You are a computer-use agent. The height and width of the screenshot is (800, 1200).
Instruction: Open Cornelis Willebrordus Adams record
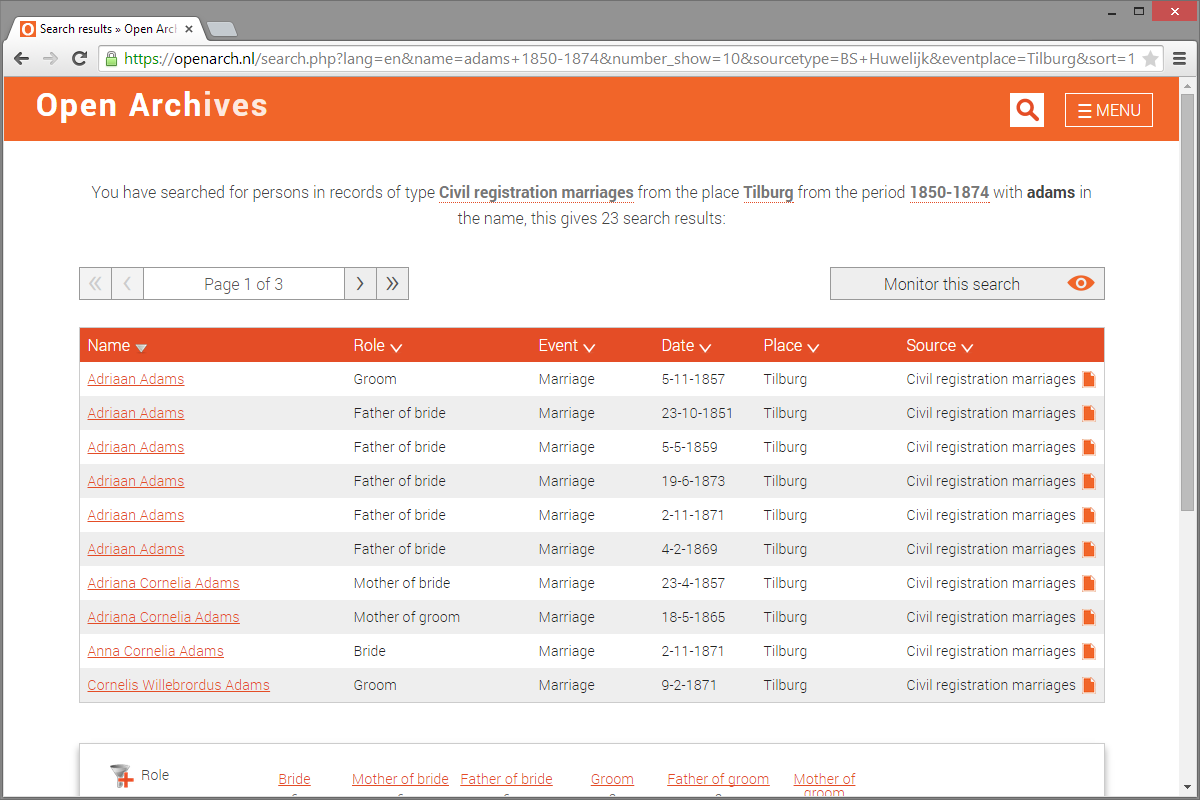click(178, 685)
